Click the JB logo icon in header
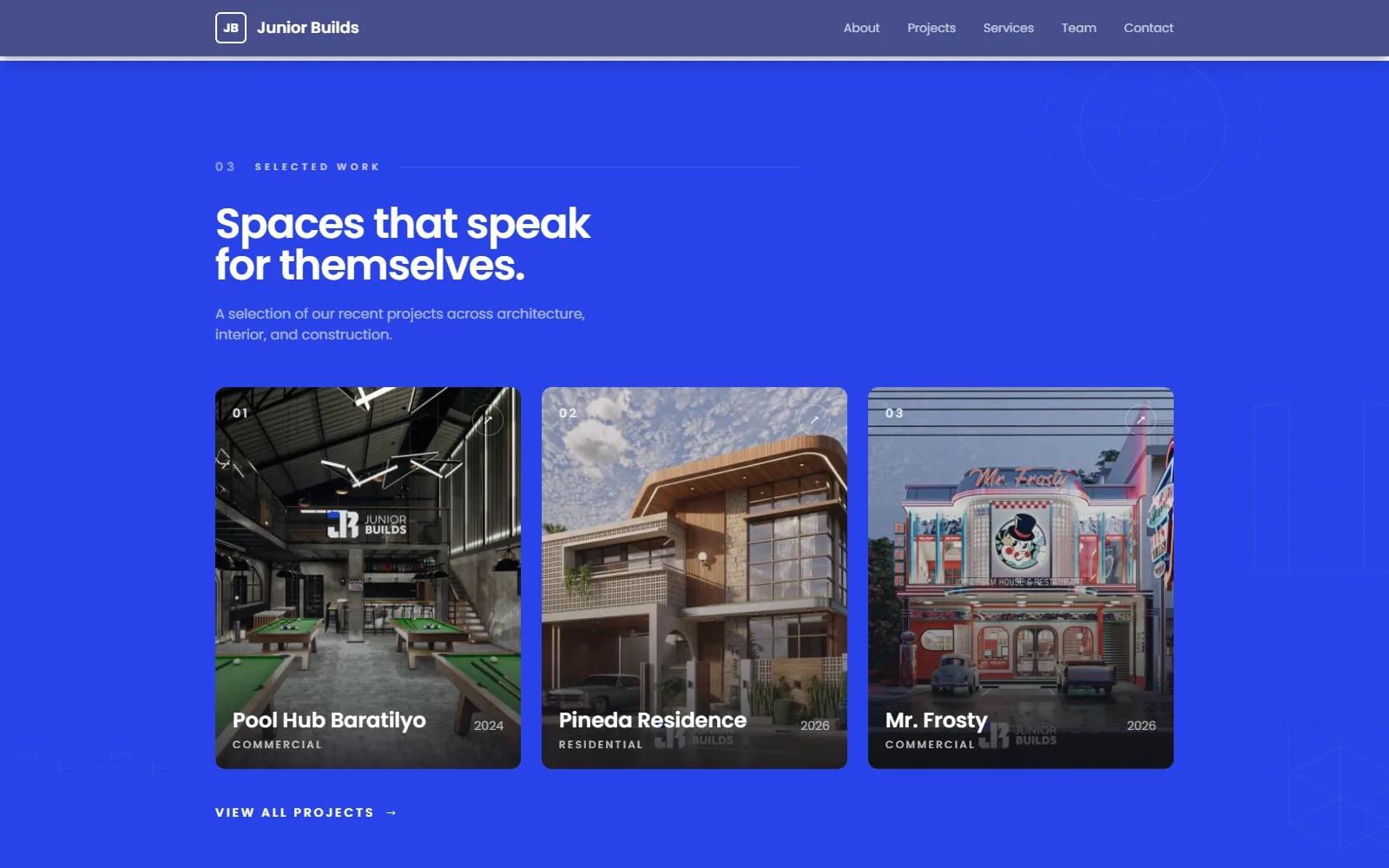The image size is (1389, 868). [x=231, y=28]
